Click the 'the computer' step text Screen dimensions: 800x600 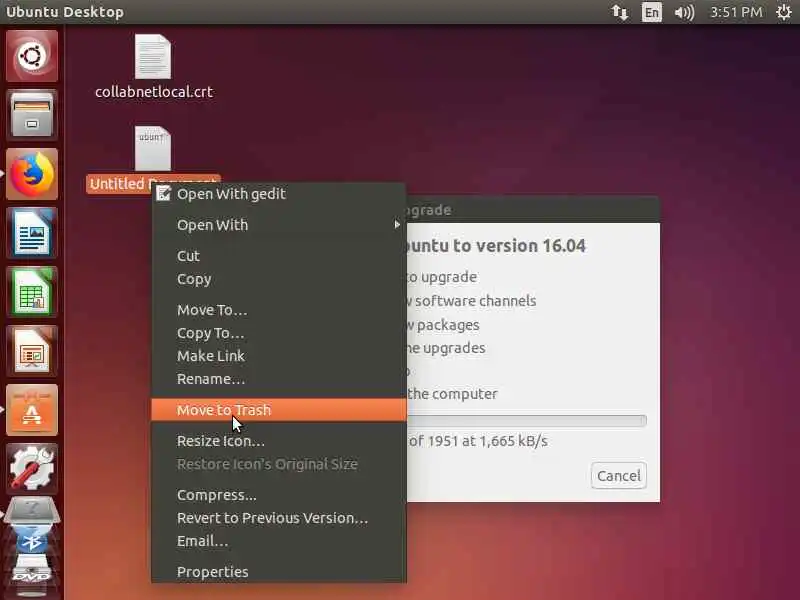tap(452, 394)
